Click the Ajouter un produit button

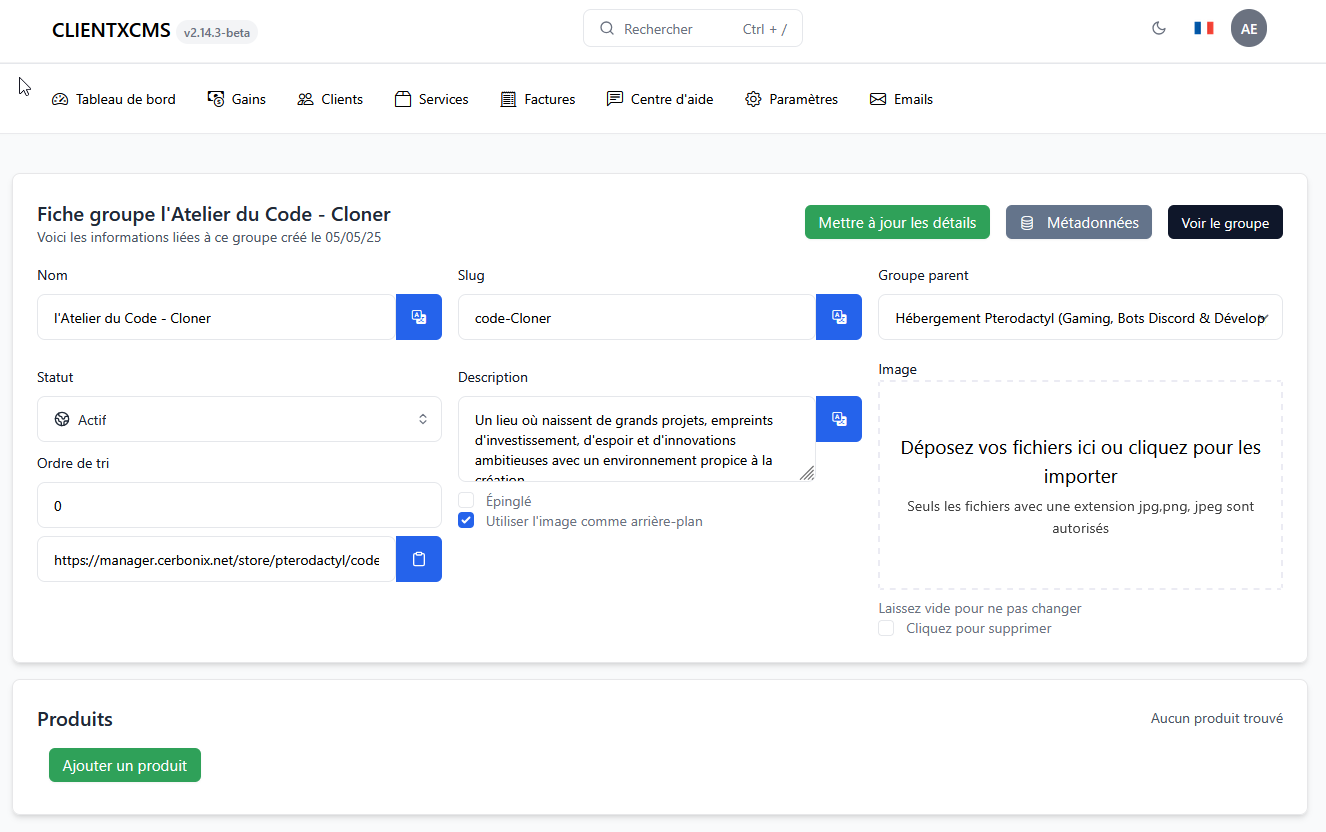(x=125, y=765)
